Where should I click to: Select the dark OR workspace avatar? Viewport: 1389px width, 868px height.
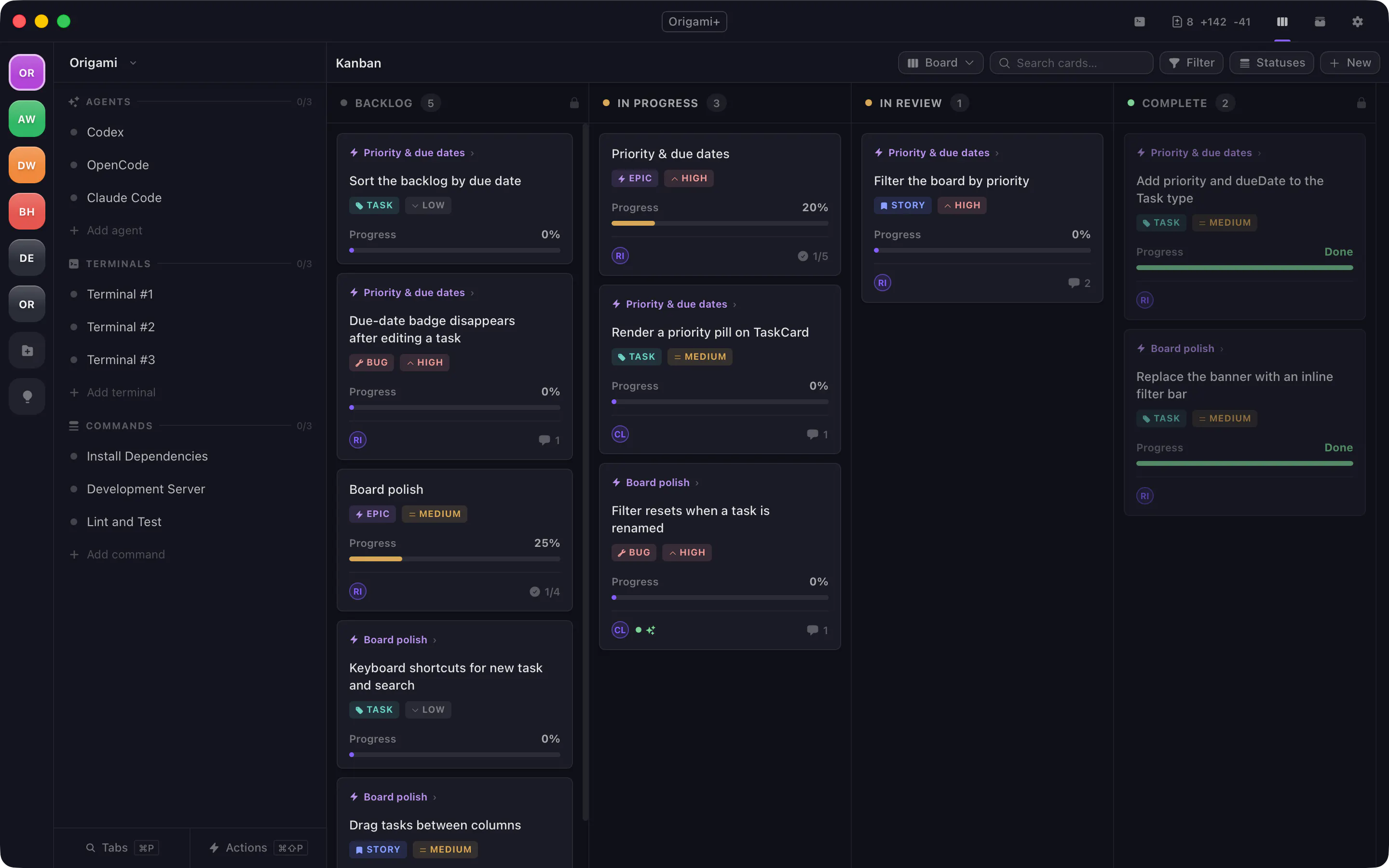[27, 304]
